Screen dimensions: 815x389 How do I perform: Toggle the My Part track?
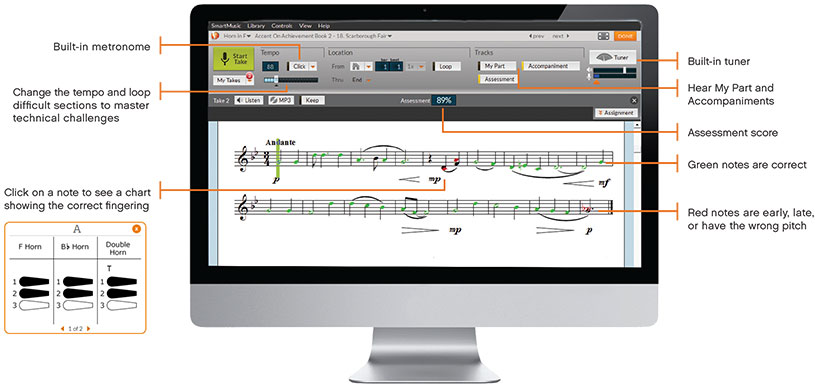(x=497, y=66)
